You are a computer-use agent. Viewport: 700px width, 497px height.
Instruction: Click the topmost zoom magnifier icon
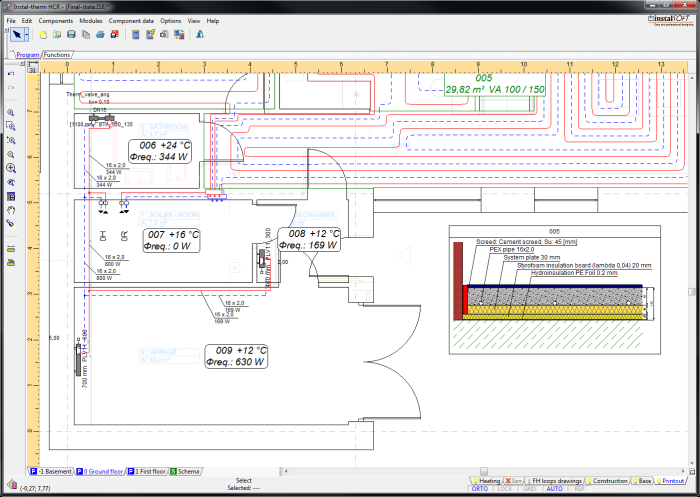tap(11, 113)
